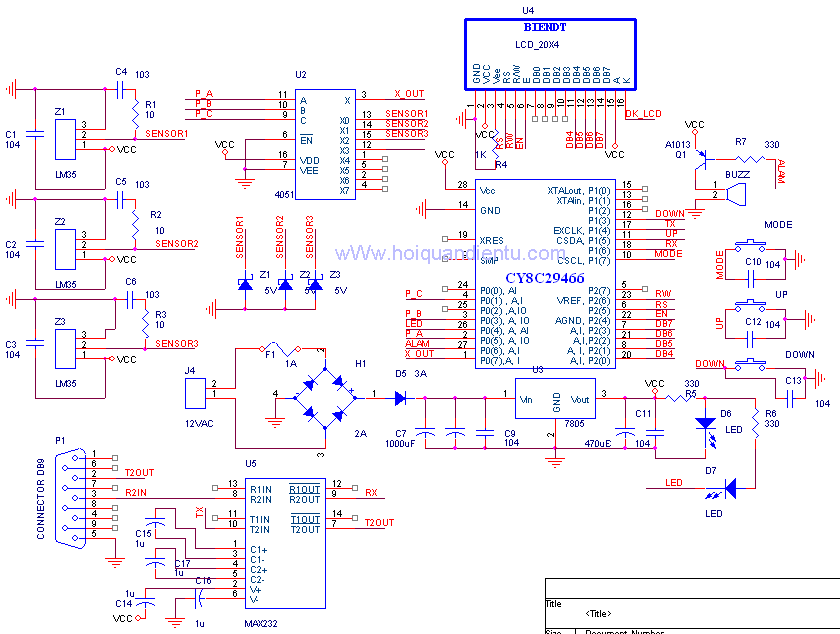Screen dimensions: 840x634
Task: Select the 4051 multiplexer U2 body
Action: 325,144
